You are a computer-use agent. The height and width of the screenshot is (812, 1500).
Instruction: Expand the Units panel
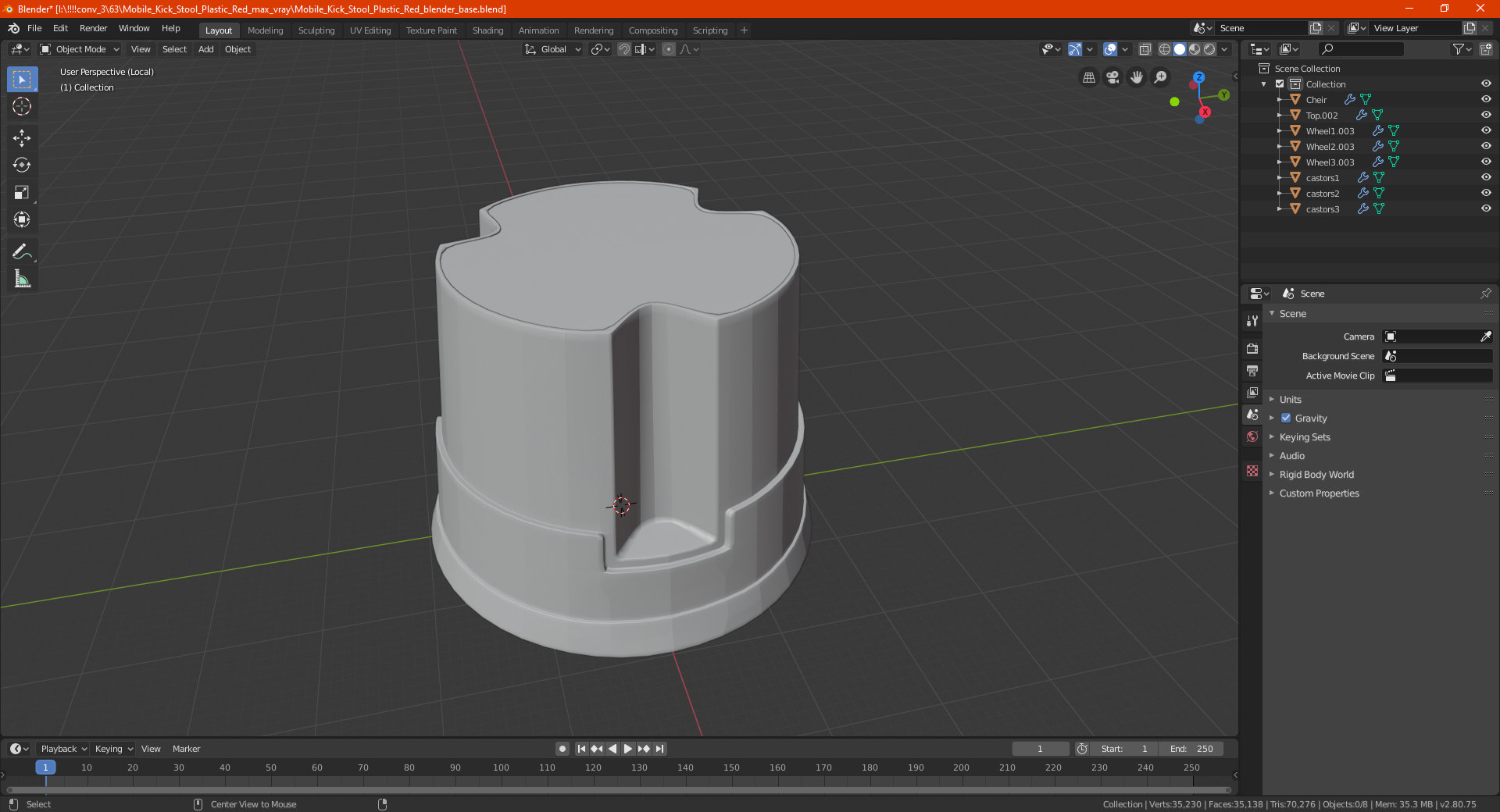coord(1290,400)
